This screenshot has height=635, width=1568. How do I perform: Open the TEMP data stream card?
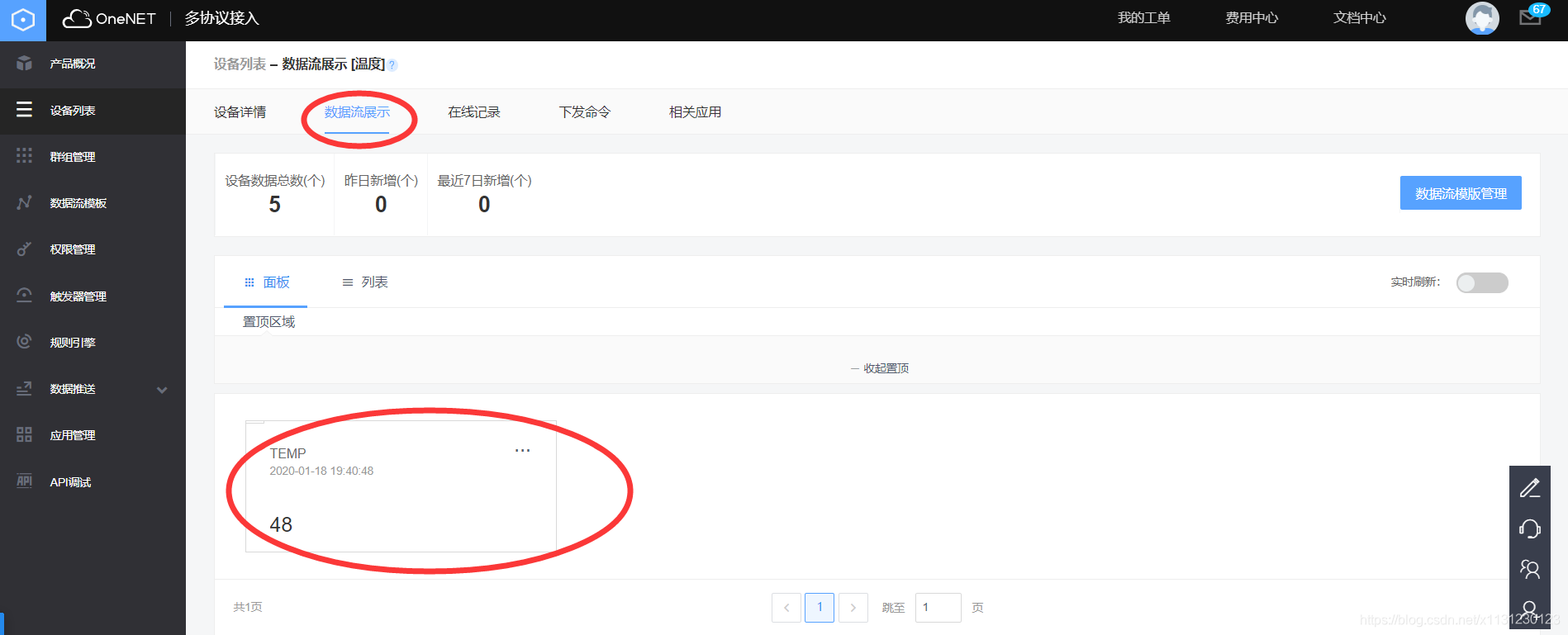[x=401, y=486]
